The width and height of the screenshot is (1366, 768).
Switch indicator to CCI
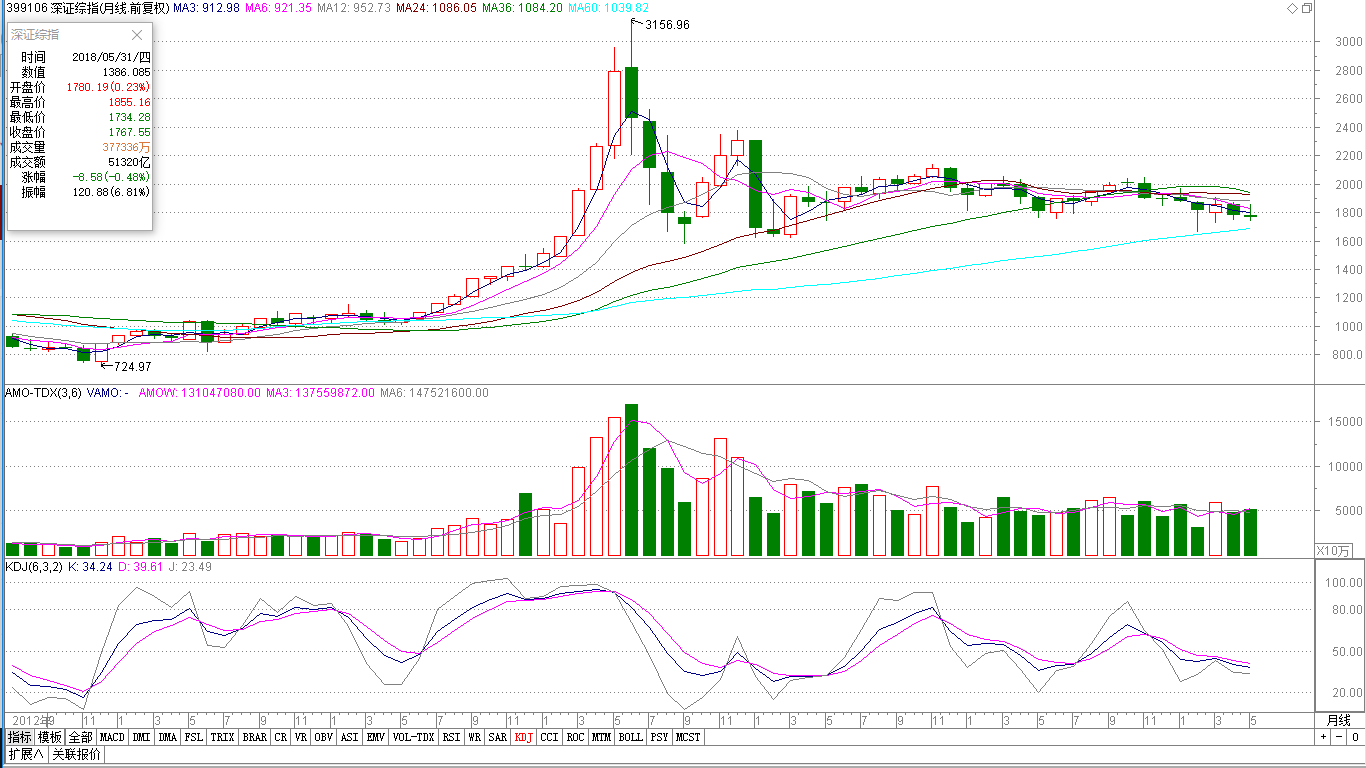pos(550,737)
